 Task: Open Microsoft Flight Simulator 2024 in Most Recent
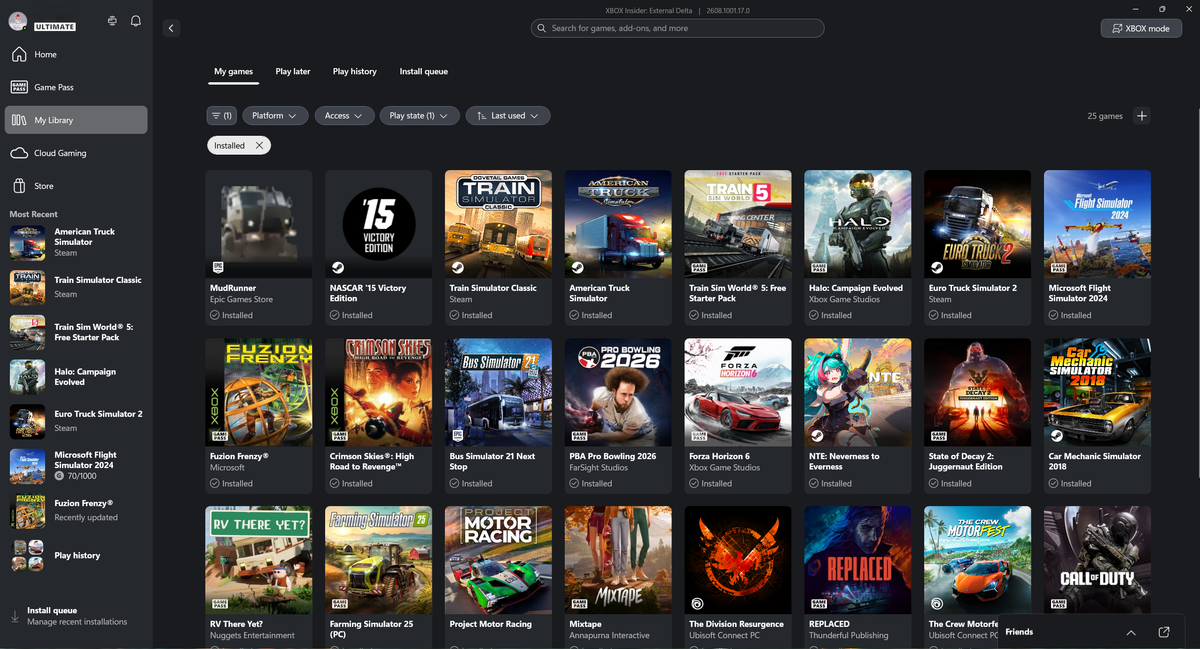76,466
